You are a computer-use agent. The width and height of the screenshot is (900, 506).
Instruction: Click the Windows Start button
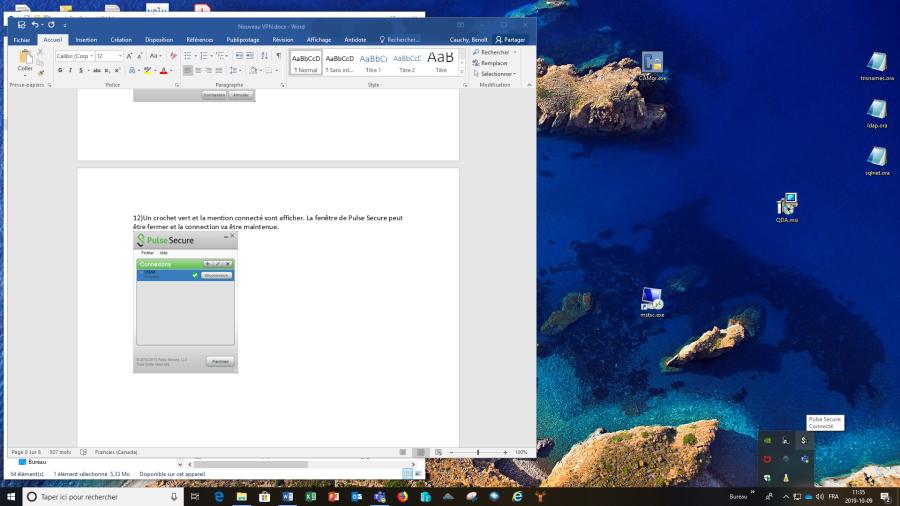[x=11, y=497]
